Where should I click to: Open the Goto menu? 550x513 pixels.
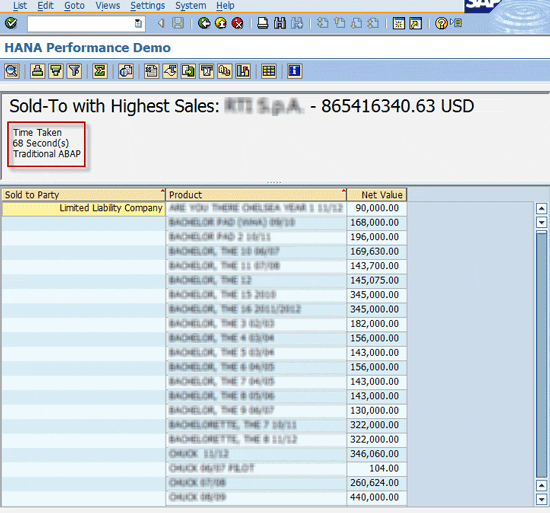74,6
